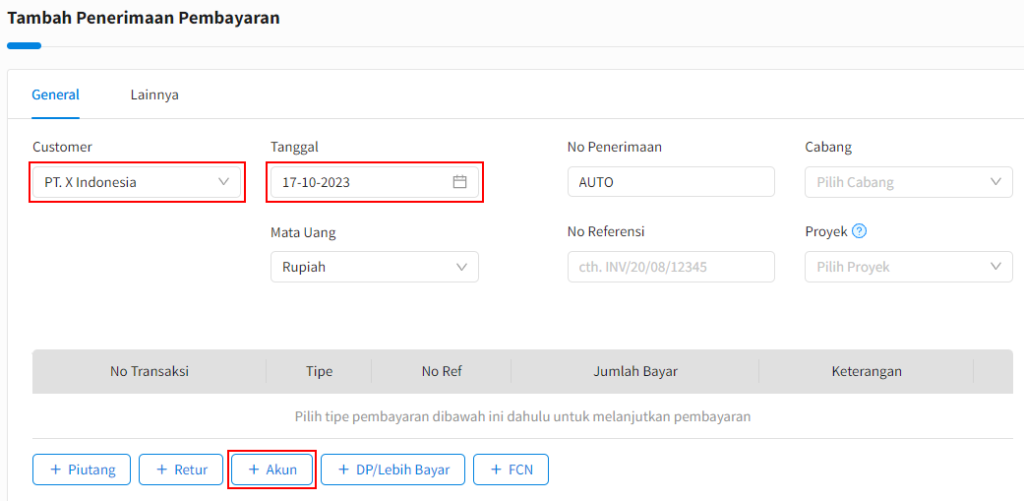1024x501 pixels.
Task: Click the Jumlah Bayar column header
Action: tap(635, 372)
